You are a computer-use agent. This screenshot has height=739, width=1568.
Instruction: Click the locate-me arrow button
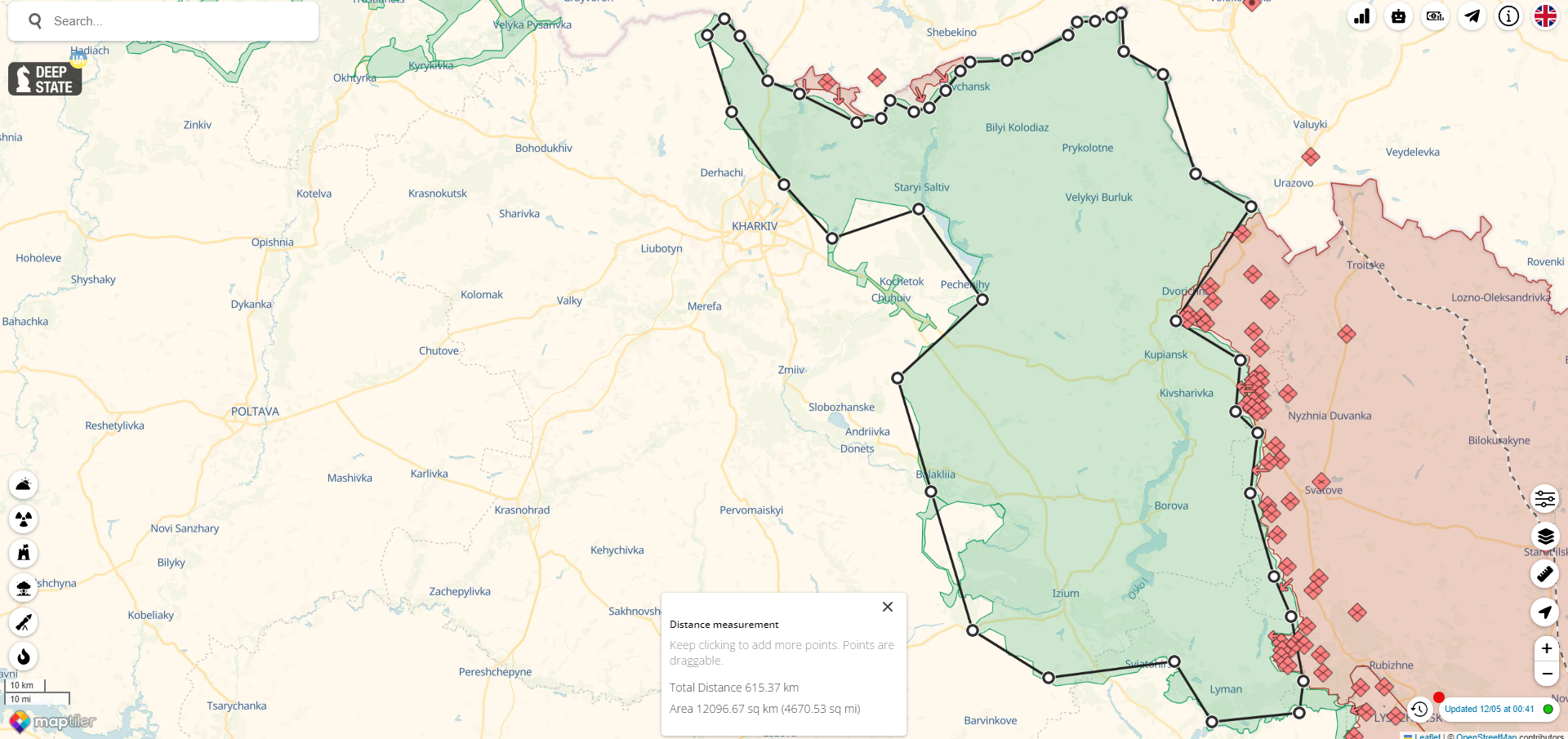(1545, 612)
